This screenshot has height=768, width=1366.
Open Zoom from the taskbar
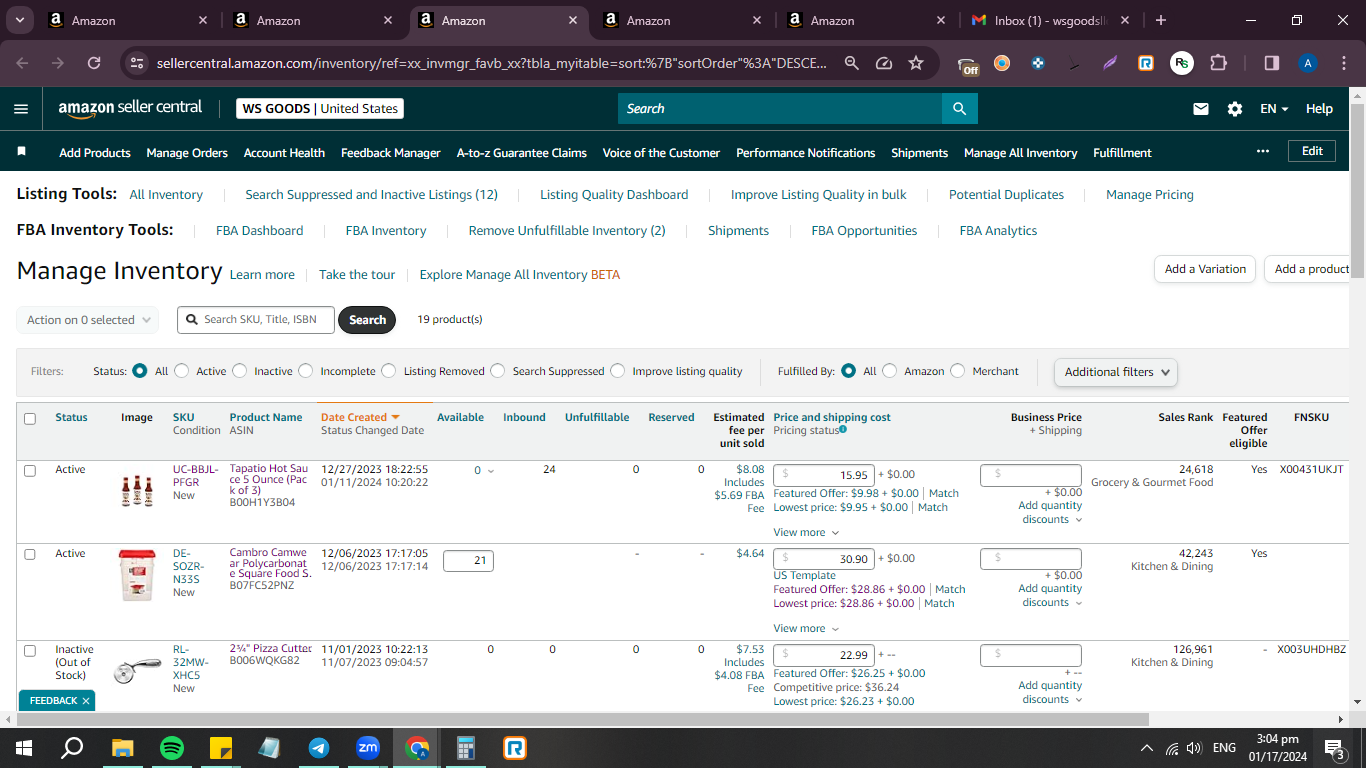pyautogui.click(x=368, y=748)
